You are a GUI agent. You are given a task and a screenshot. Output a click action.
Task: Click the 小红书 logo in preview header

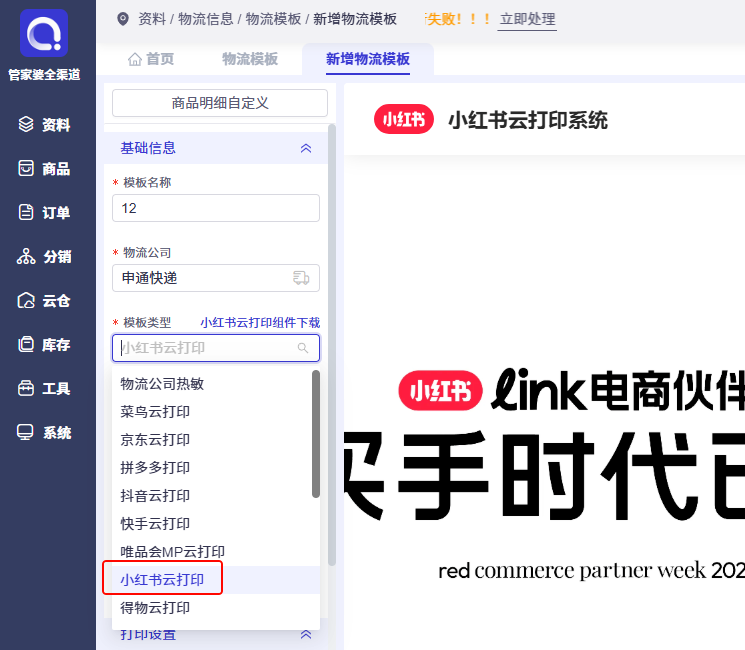click(x=404, y=119)
